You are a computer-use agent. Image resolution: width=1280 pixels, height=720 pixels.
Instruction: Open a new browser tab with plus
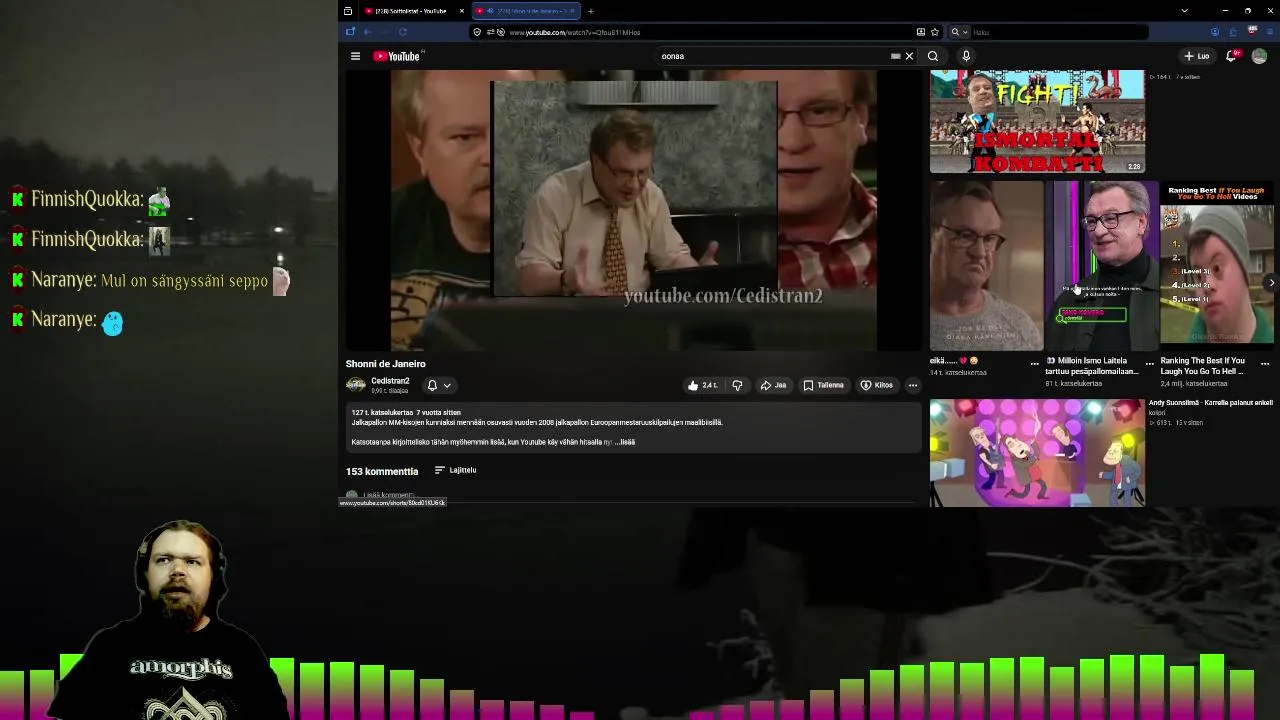tap(591, 11)
